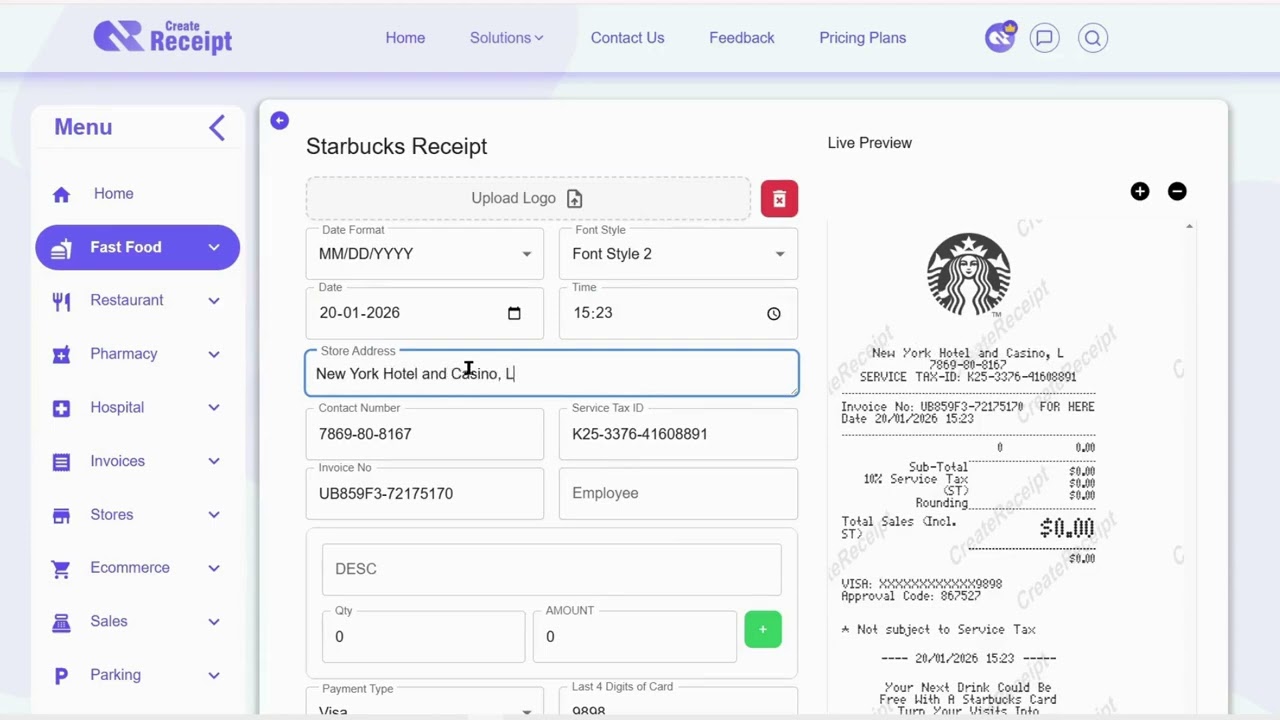The image size is (1280, 720).
Task: Click the Parking P icon
Action: [61, 676]
